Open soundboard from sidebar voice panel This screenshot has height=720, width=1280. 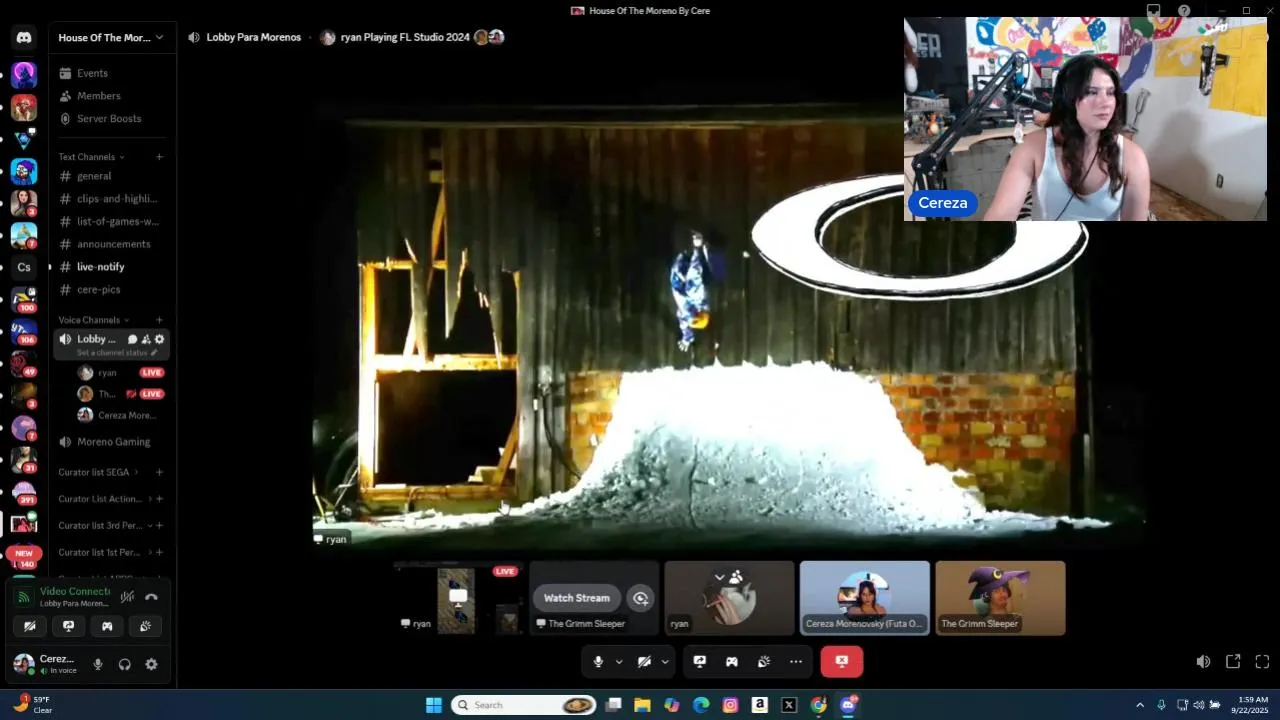(145, 626)
